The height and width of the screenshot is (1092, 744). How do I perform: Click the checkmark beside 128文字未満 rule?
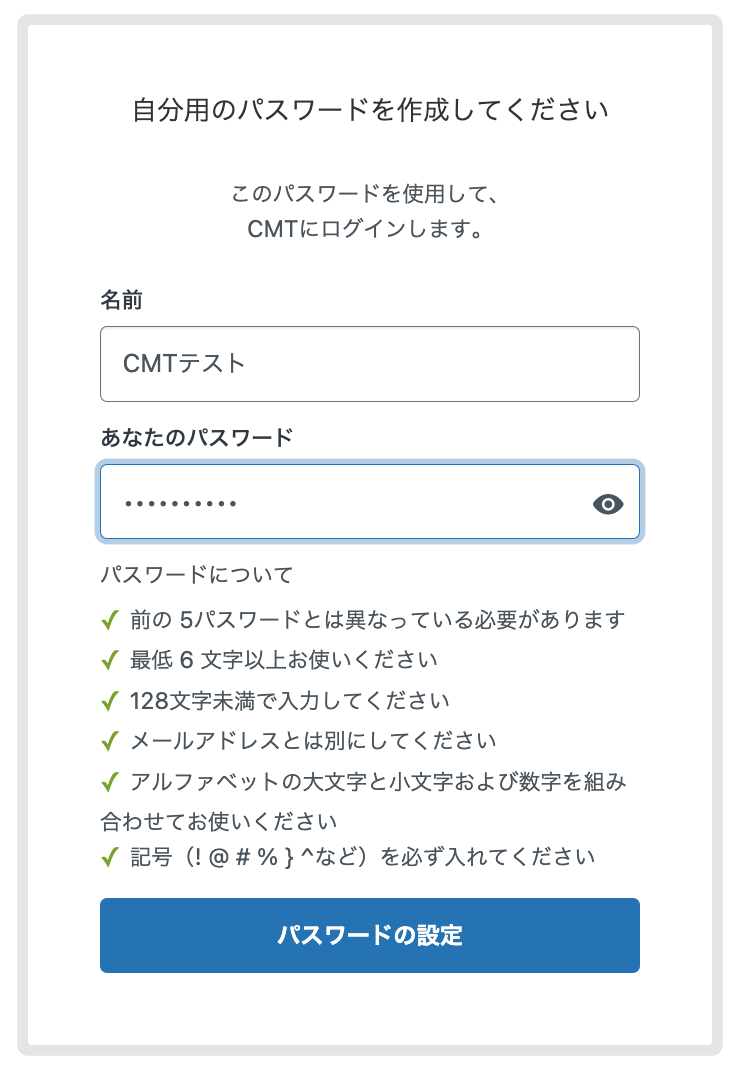(x=110, y=702)
